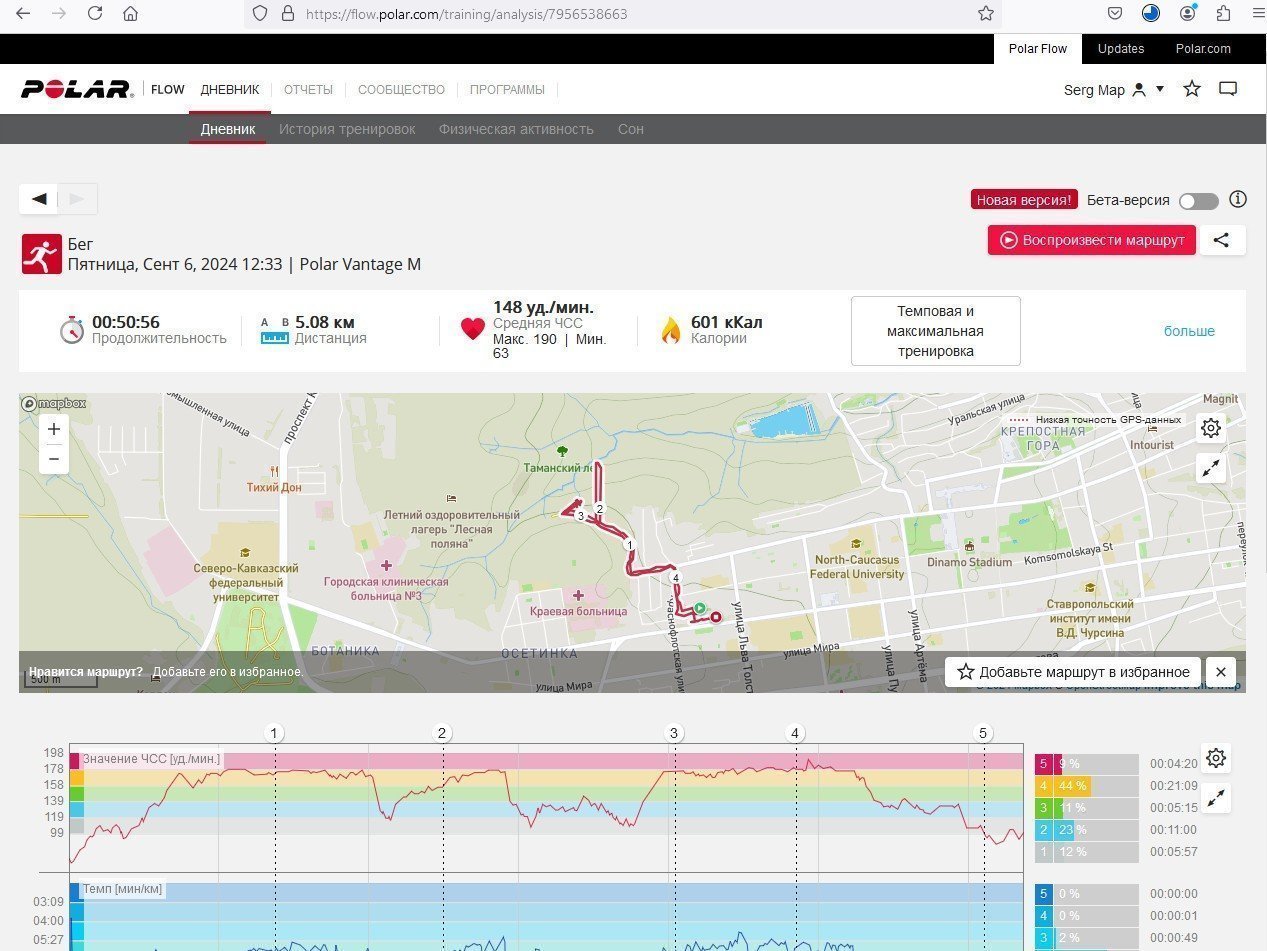Close the favorite route banner
The image size is (1267, 951).
pos(1221,672)
